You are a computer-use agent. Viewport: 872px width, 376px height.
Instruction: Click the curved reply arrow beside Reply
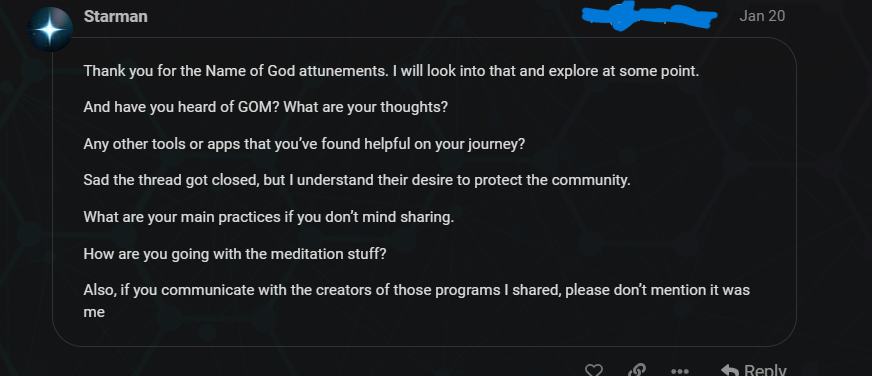pos(729,370)
